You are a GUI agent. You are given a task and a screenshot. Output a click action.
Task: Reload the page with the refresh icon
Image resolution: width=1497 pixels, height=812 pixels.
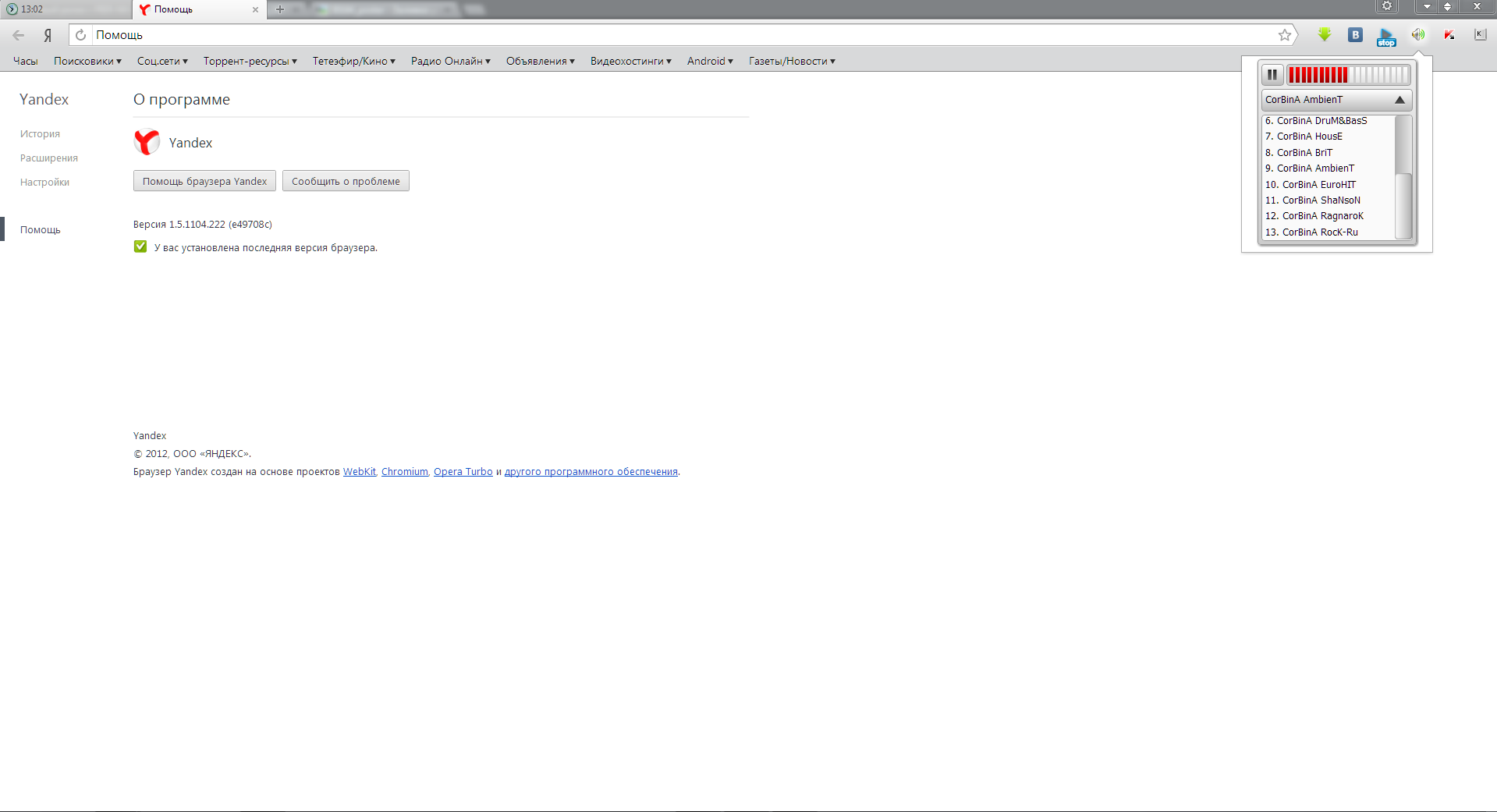tap(80, 35)
